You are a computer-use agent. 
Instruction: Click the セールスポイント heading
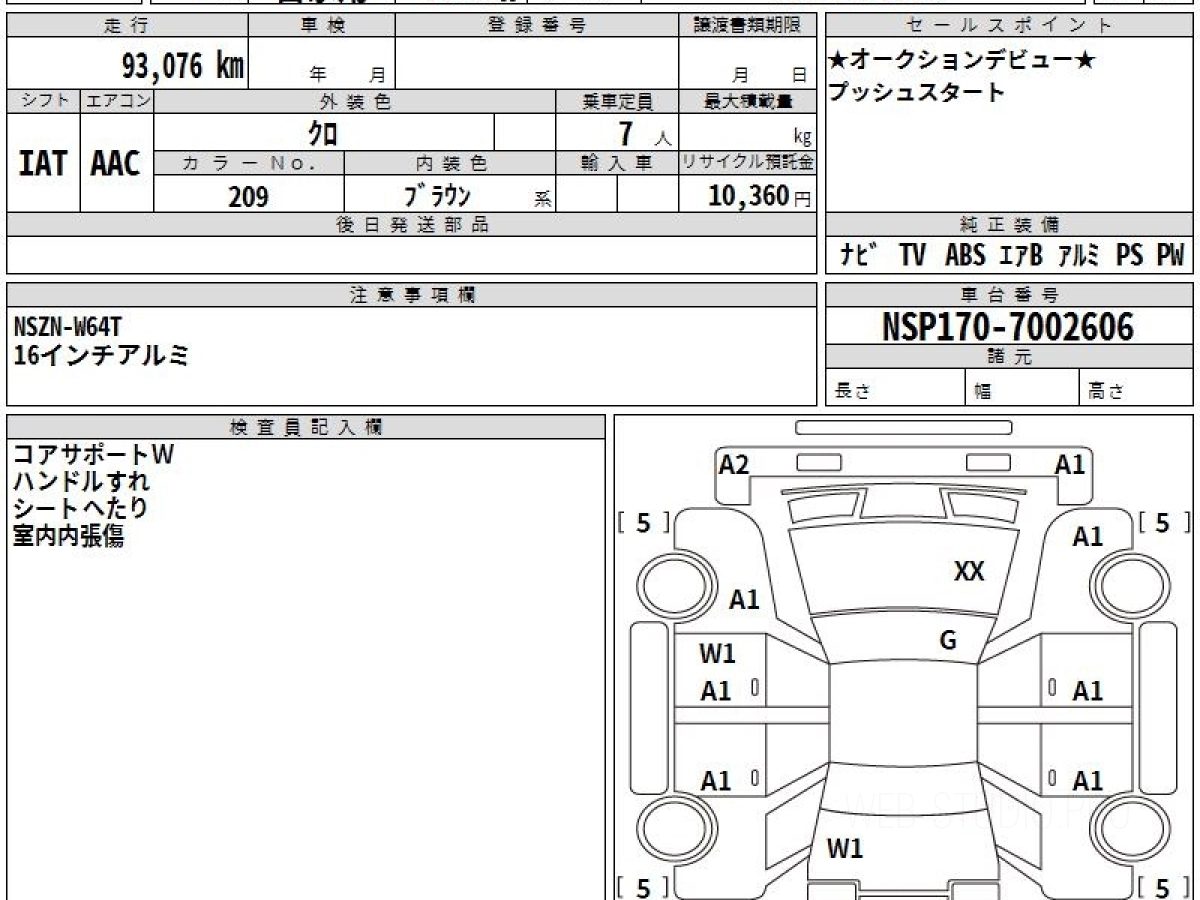[x=1009, y=26]
